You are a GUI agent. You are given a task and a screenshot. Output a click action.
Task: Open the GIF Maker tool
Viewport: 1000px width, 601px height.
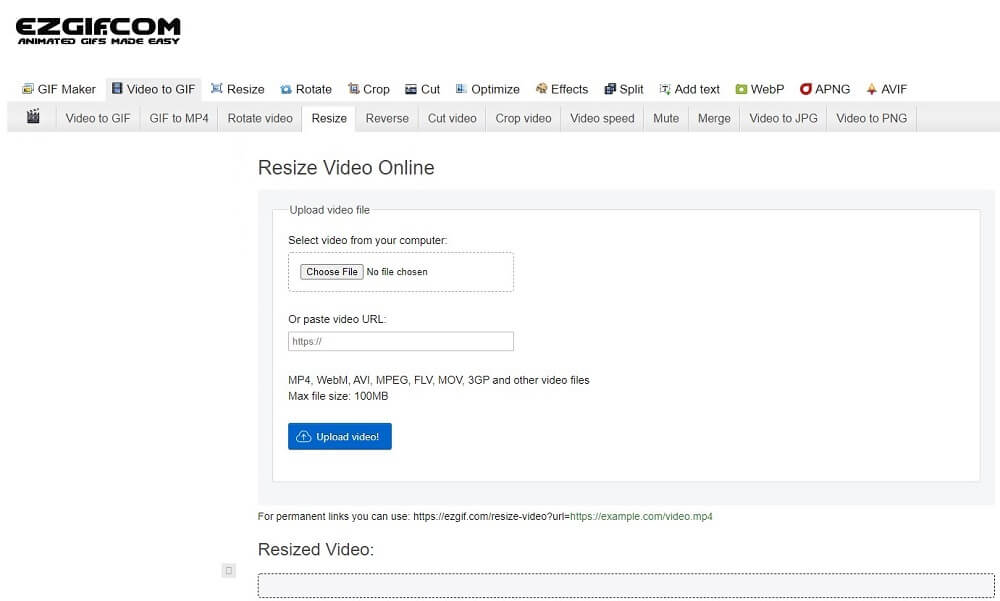click(x=58, y=89)
